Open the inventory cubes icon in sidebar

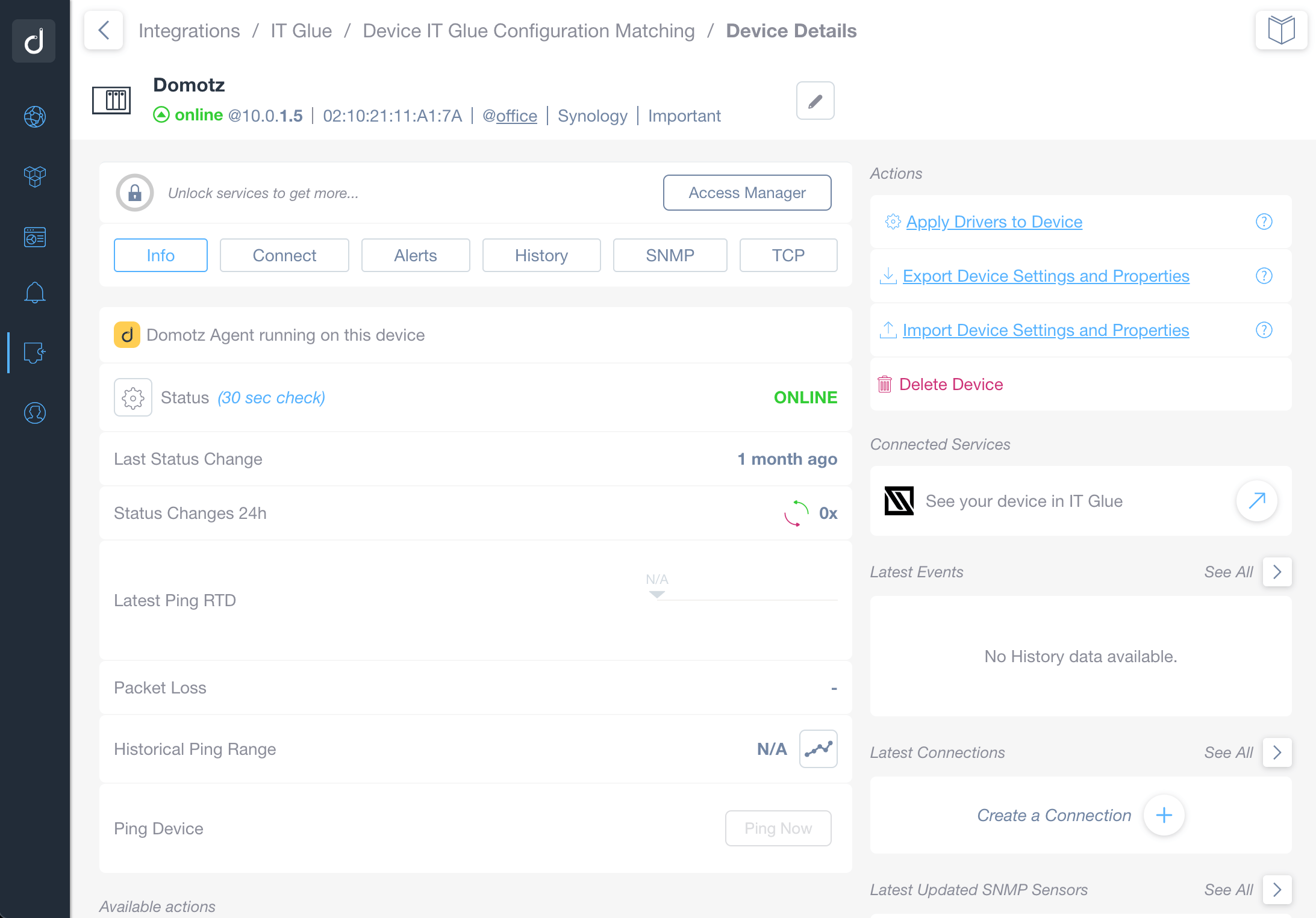[x=34, y=176]
